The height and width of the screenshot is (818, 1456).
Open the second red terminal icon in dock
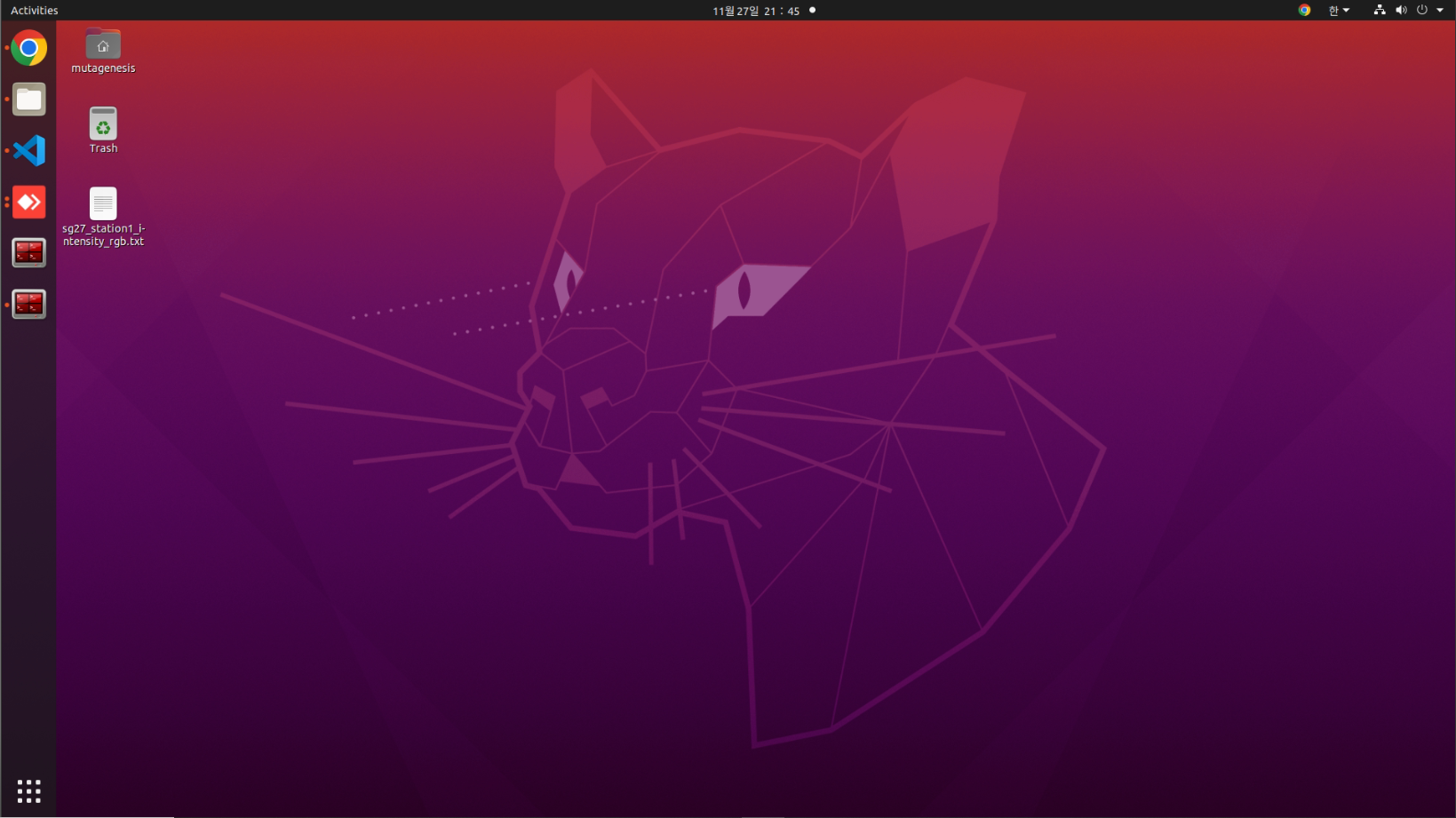(x=29, y=305)
